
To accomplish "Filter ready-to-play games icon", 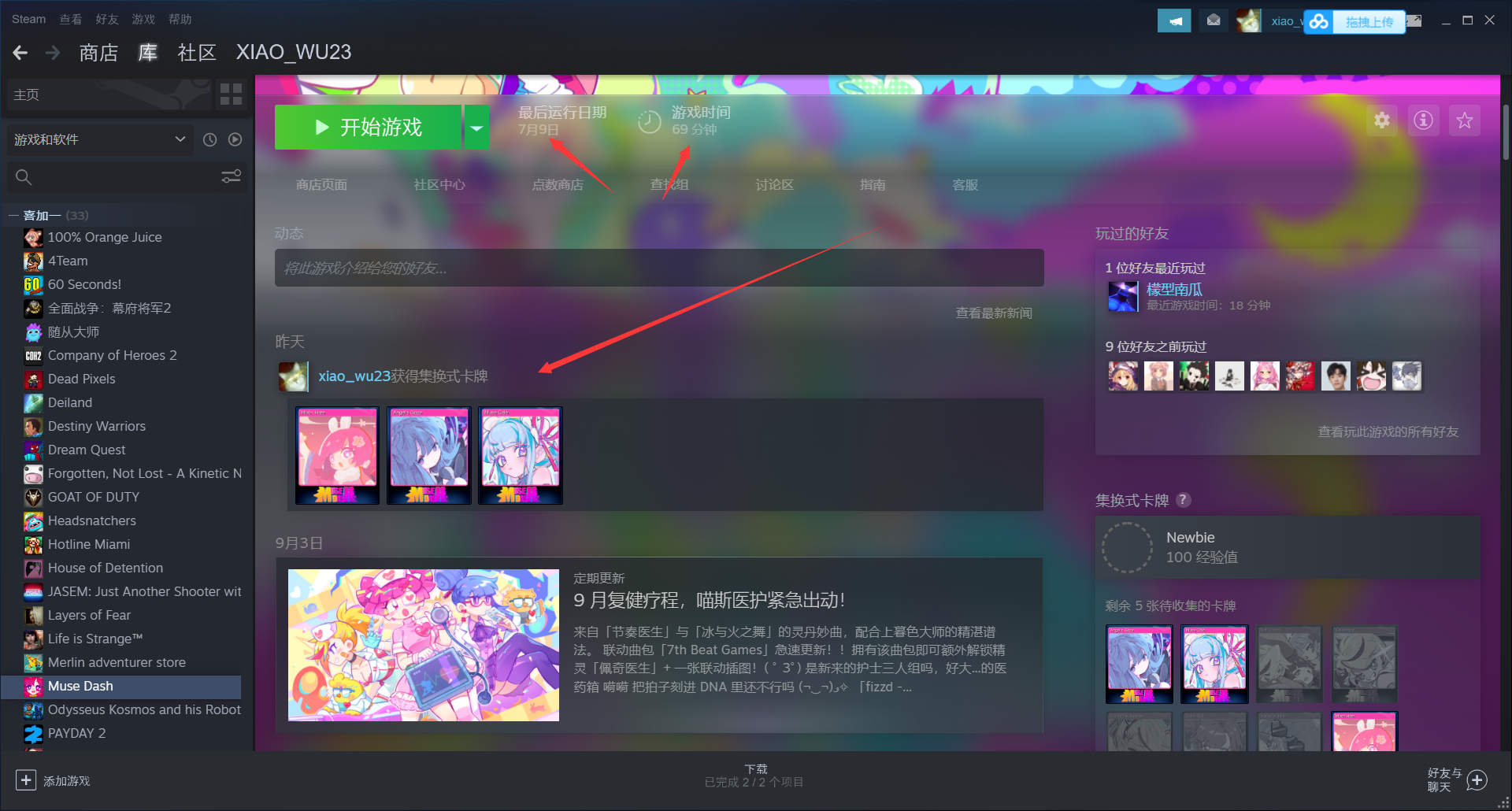I will (x=235, y=139).
